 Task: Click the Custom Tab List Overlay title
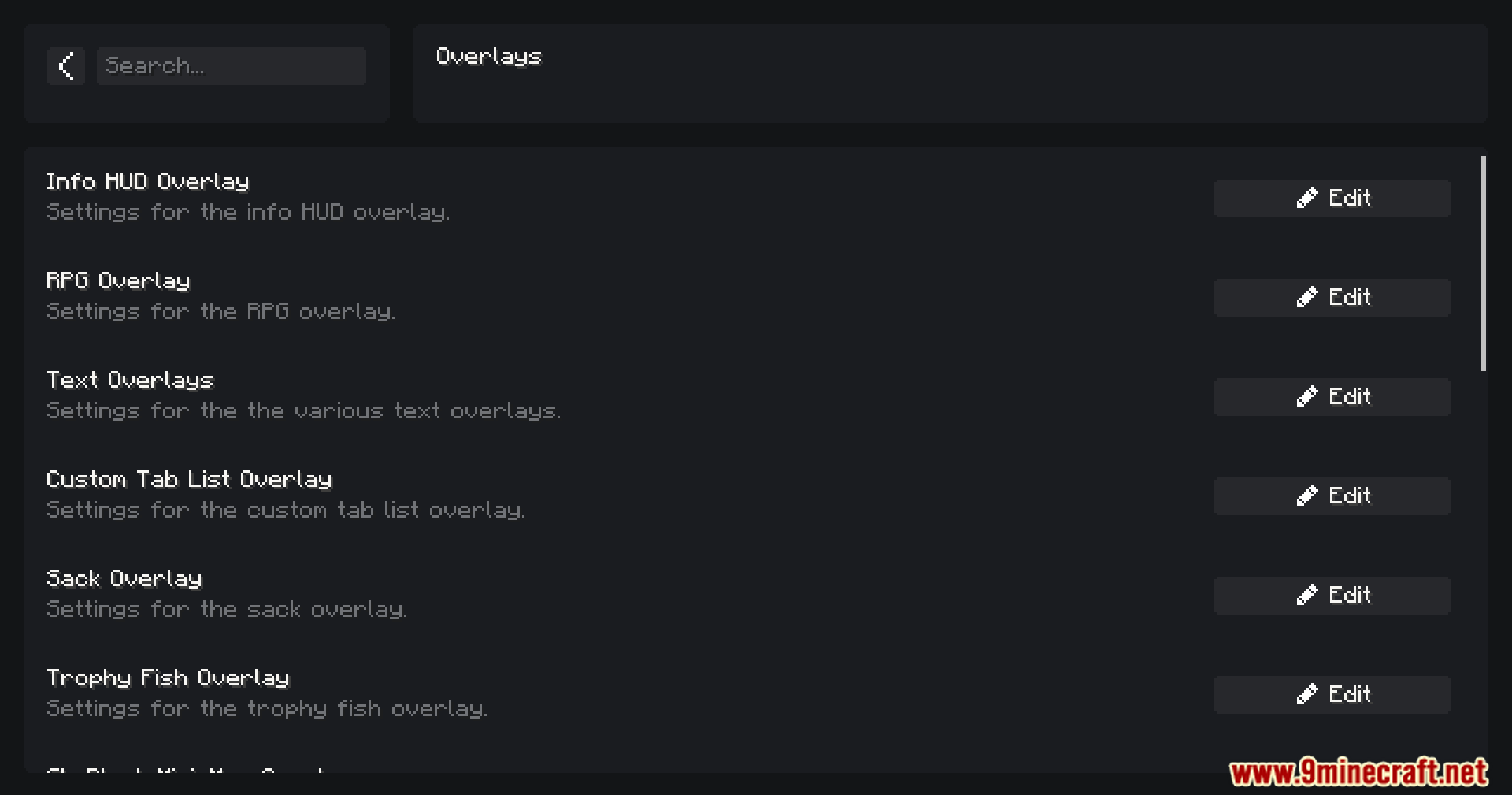(189, 480)
